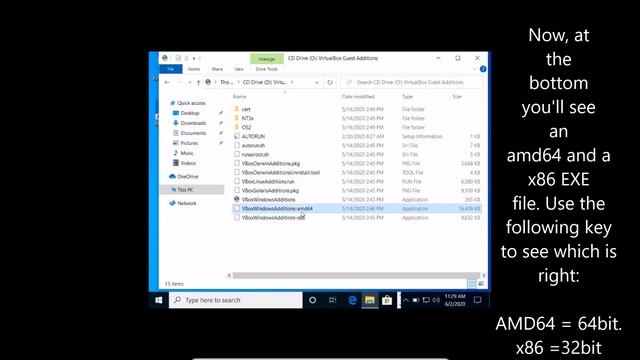Click the horizontal scrollbar left arrow
The image size is (640, 360).
(x=229, y=276)
